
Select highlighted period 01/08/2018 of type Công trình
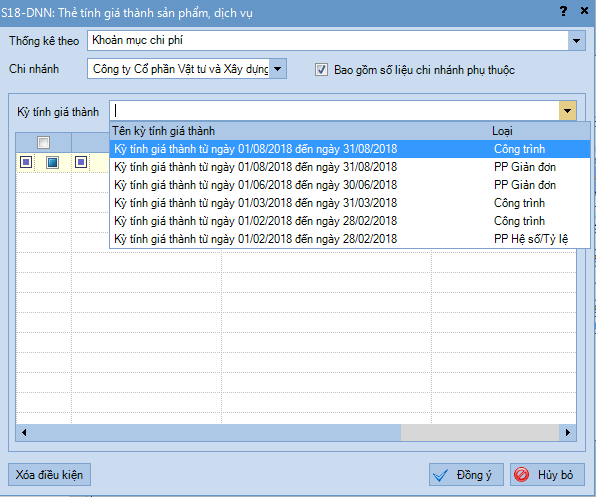coord(350,149)
